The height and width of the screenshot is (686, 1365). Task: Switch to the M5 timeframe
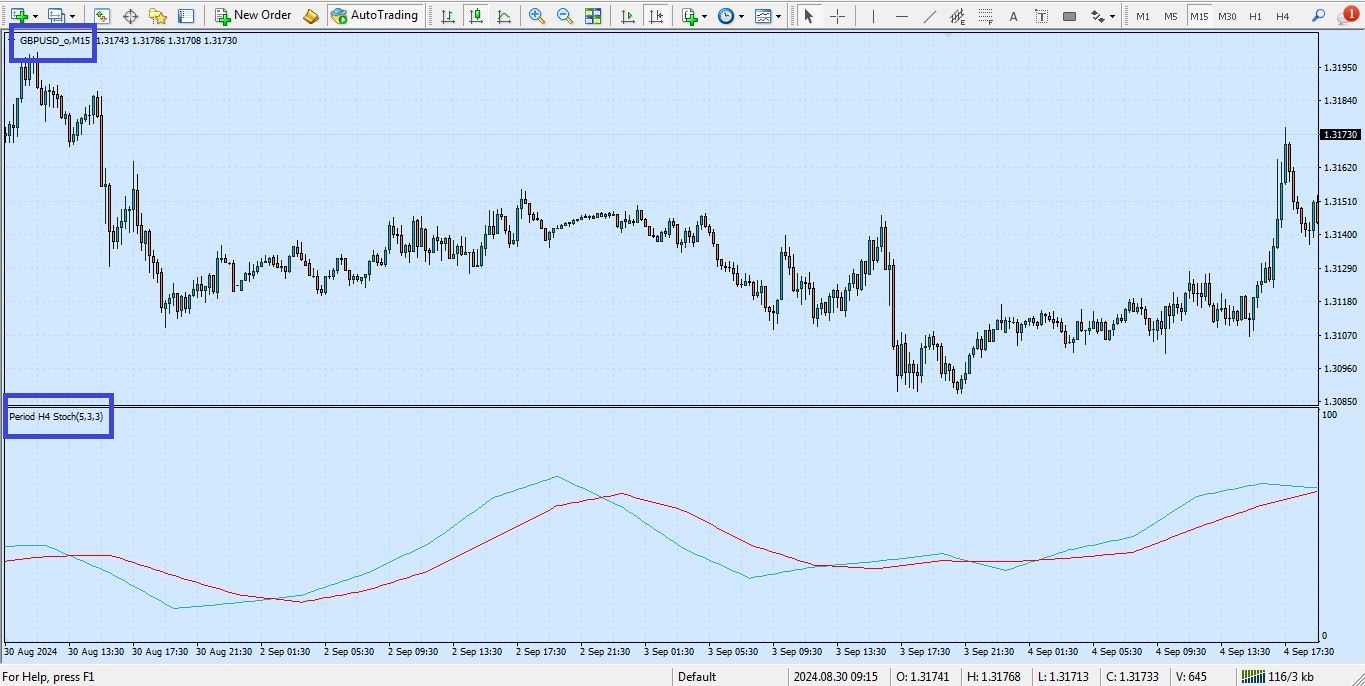(x=1171, y=16)
